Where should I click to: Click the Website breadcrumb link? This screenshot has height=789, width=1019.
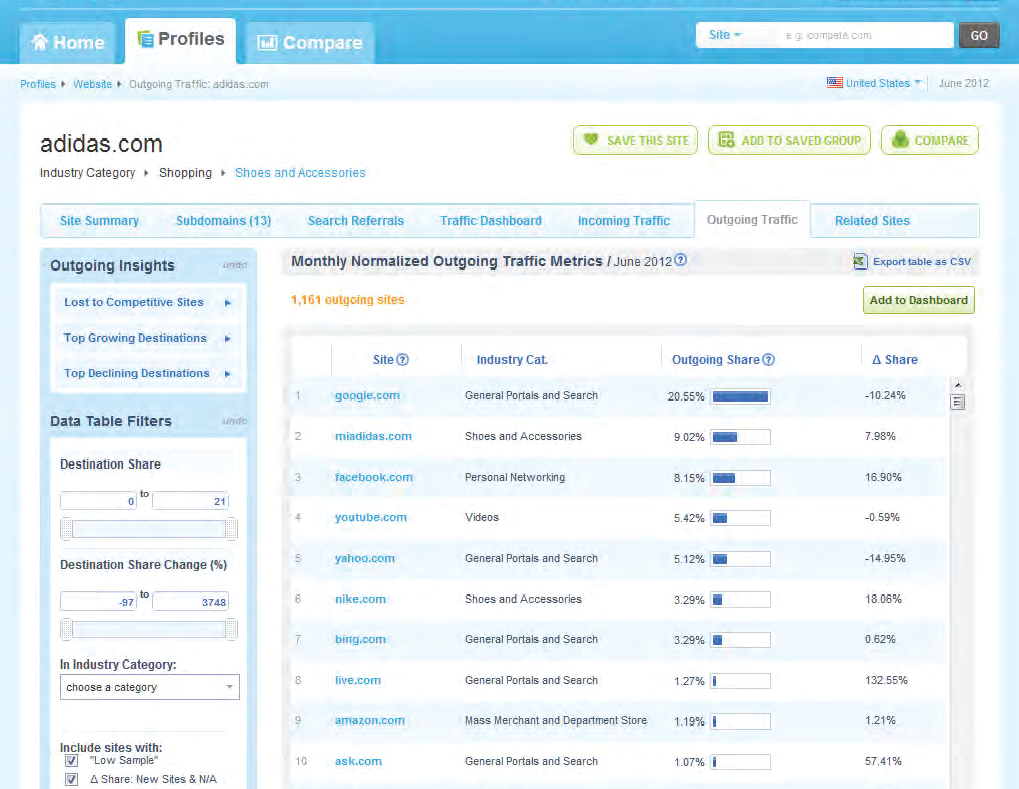coord(92,84)
